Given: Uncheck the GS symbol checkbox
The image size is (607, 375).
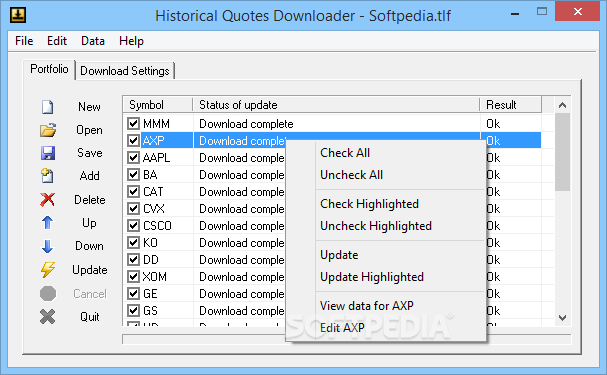Looking at the screenshot, I should point(134,311).
